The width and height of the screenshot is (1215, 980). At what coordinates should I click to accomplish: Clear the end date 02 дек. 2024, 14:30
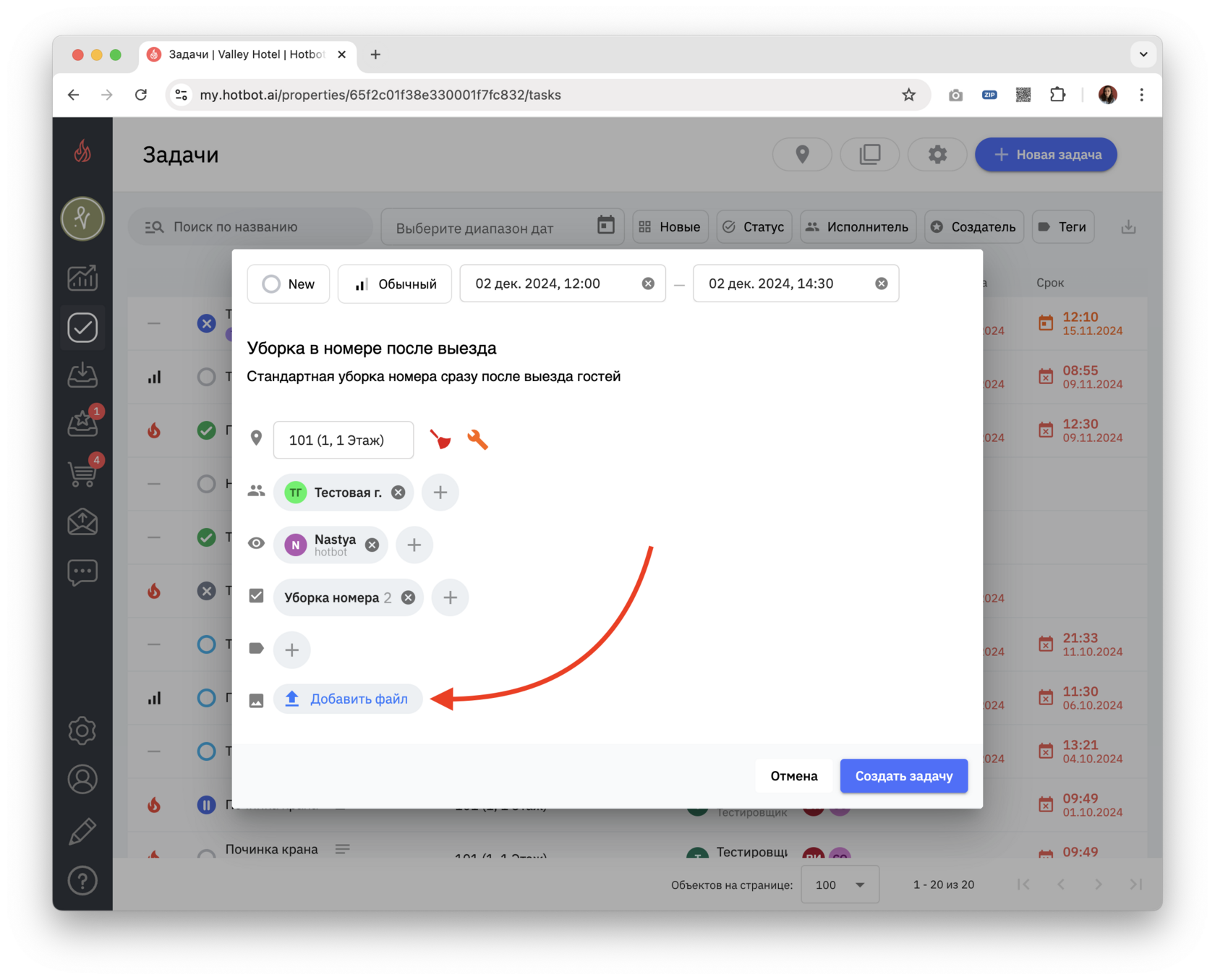(881, 284)
